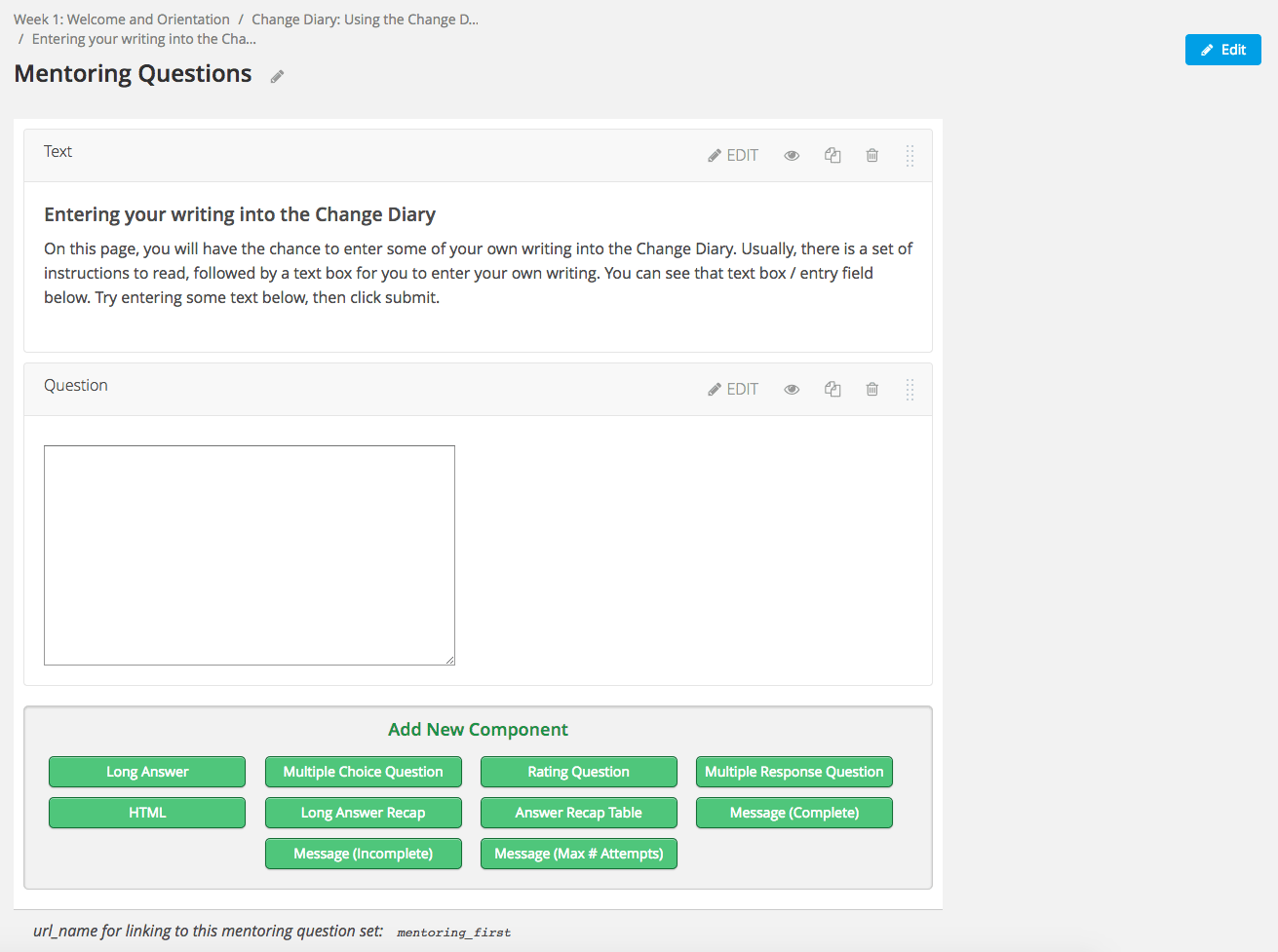Toggle preview of the Text component
This screenshot has height=952, width=1278.
791,155
